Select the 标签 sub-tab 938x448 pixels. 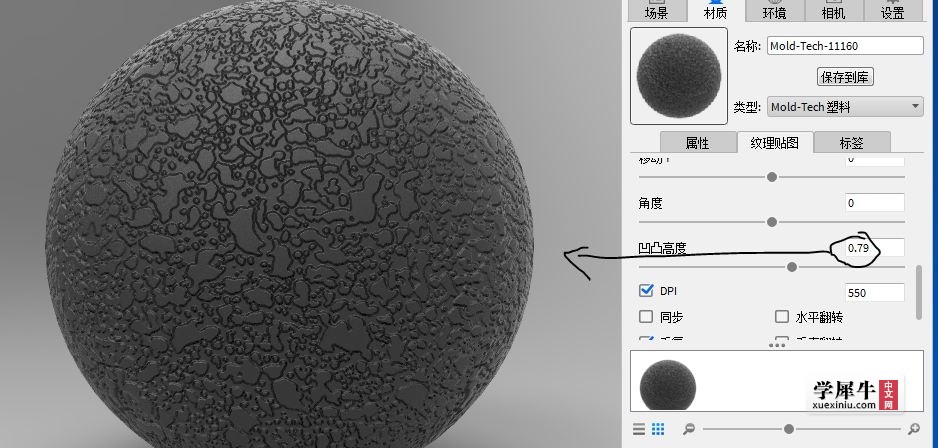pyautogui.click(x=852, y=143)
